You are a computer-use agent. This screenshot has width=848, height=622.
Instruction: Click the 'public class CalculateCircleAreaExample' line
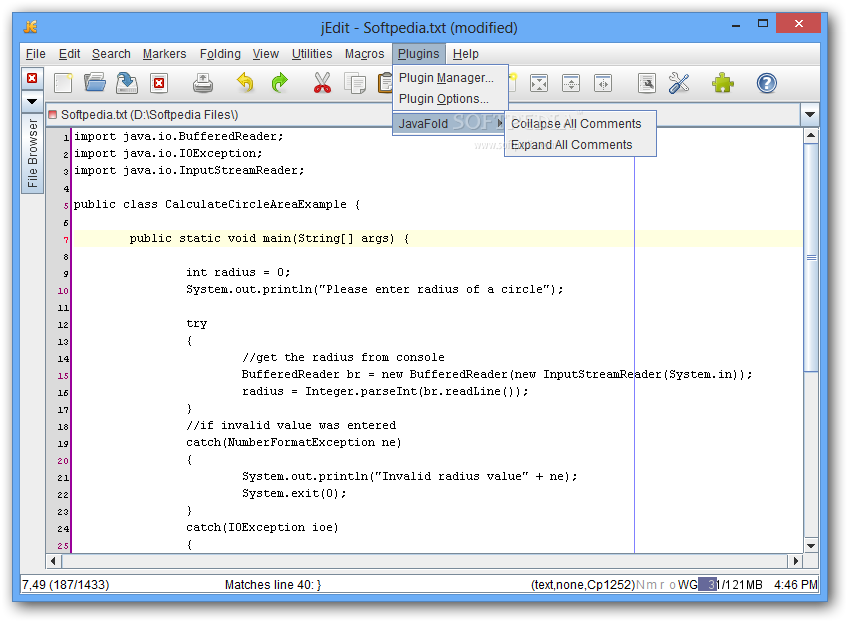(x=217, y=204)
